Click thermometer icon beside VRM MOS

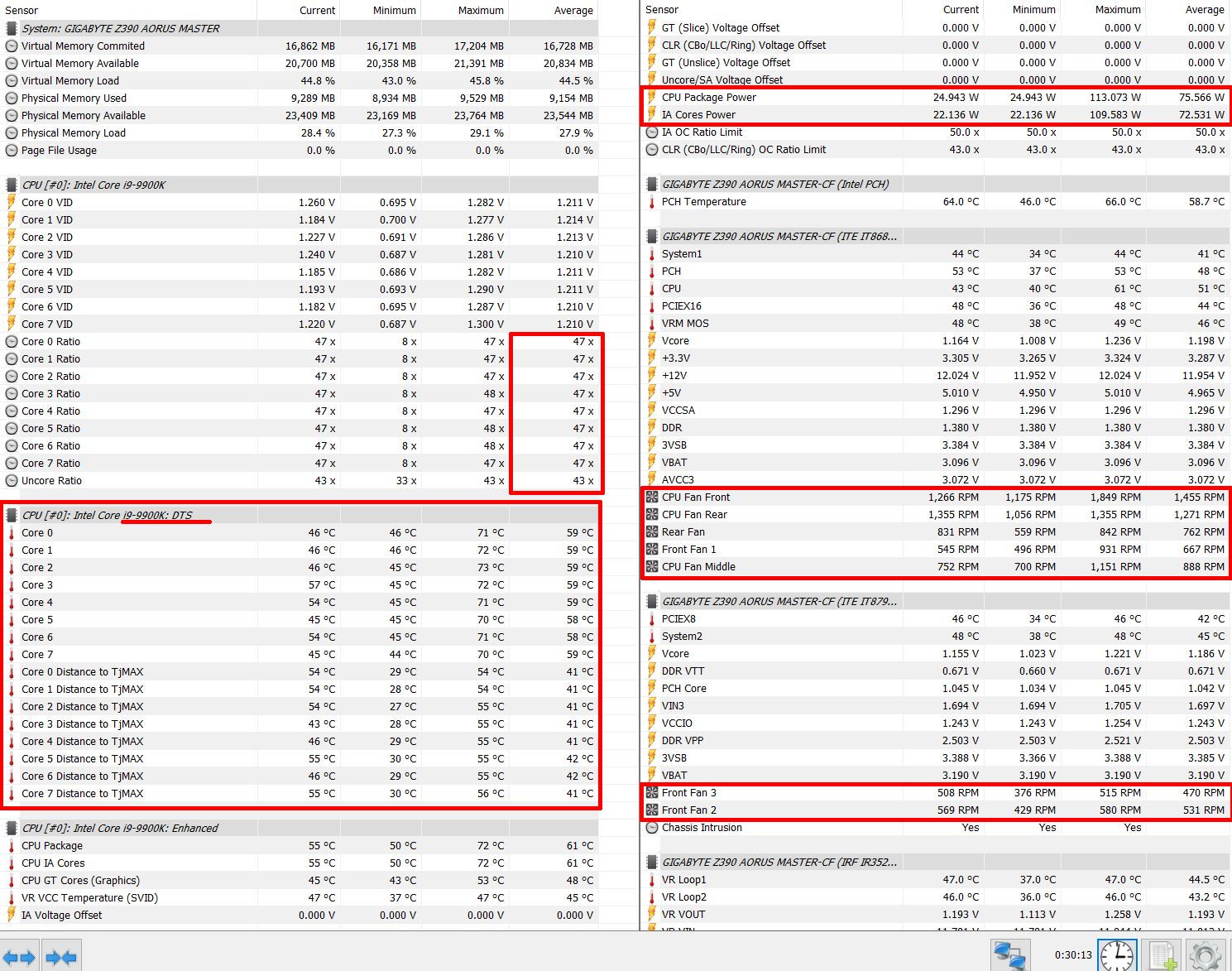(652, 323)
